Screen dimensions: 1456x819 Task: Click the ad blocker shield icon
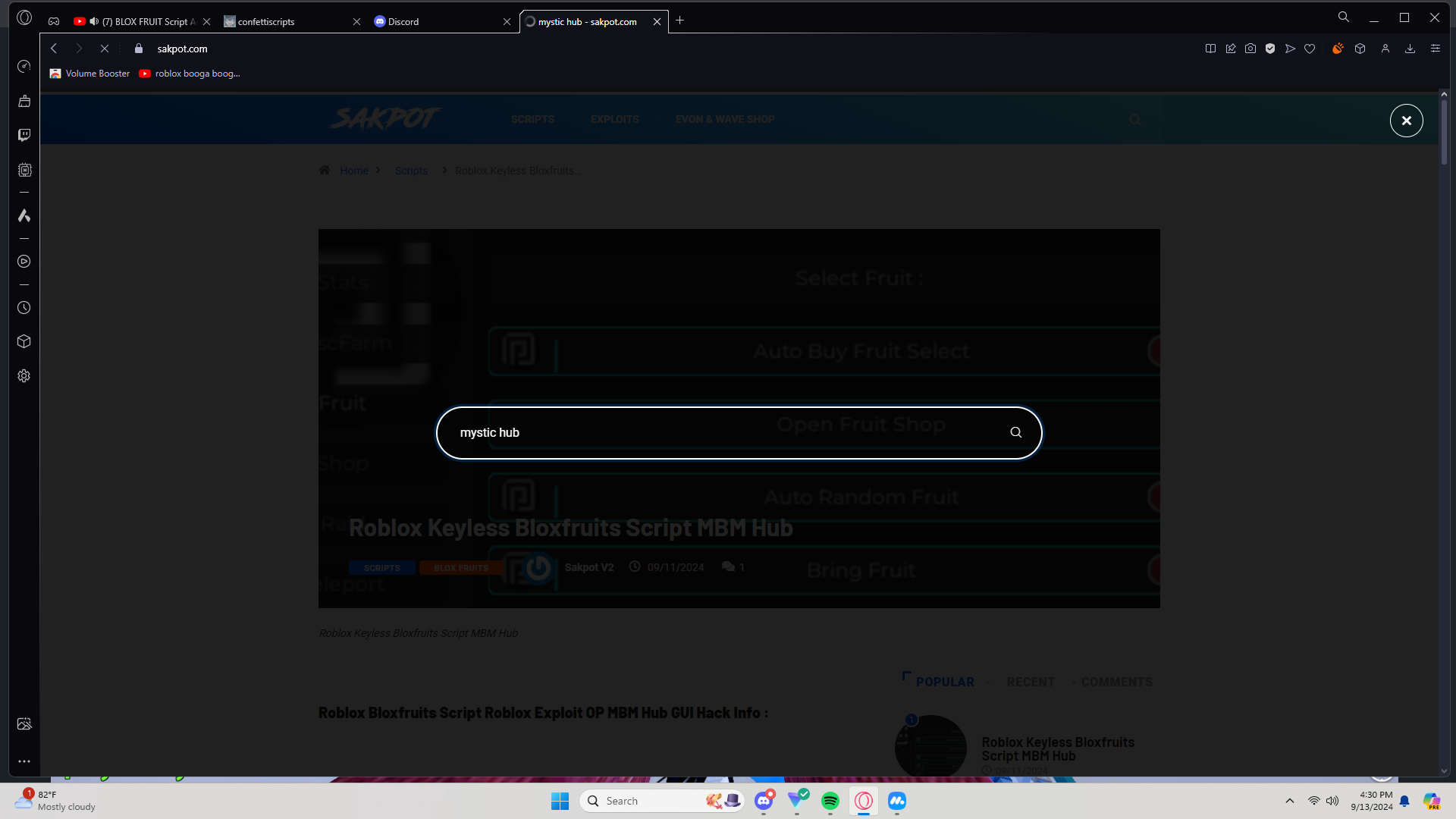click(1270, 49)
